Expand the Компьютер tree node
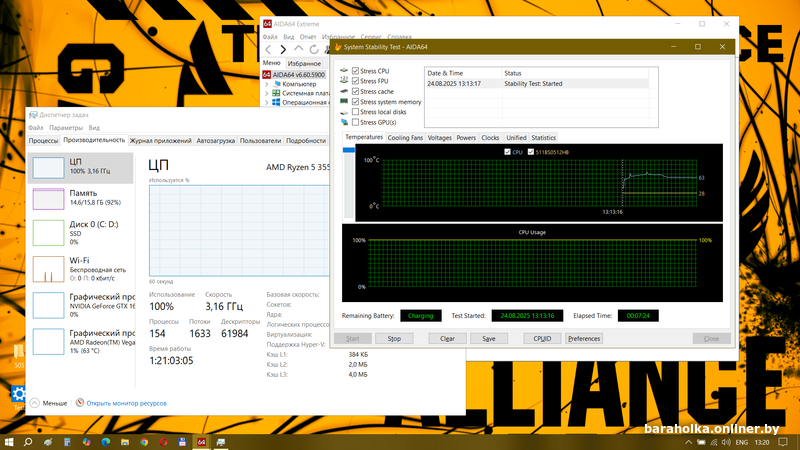 pos(267,84)
